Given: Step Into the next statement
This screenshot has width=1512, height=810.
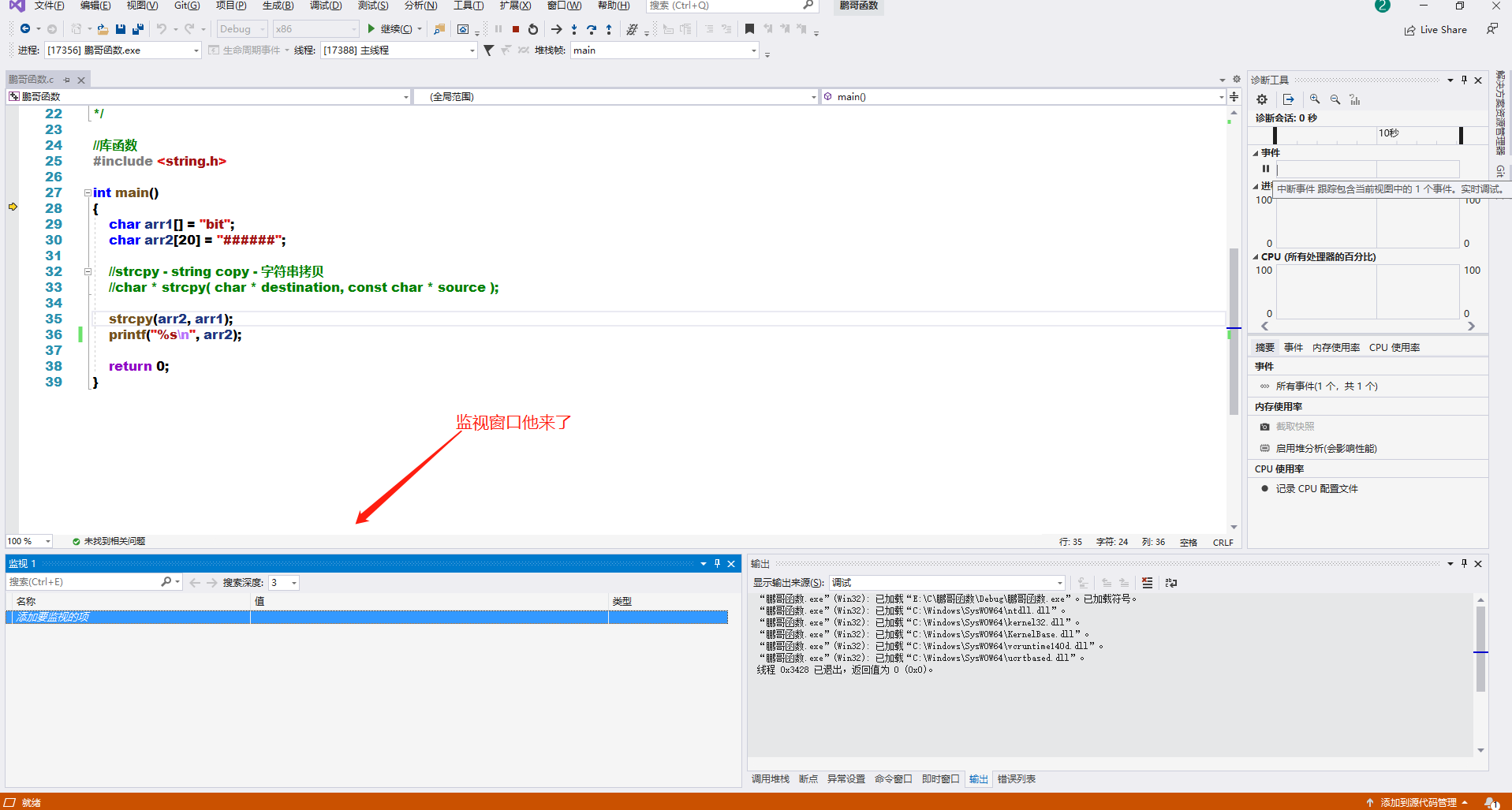Looking at the screenshot, I should 574,29.
